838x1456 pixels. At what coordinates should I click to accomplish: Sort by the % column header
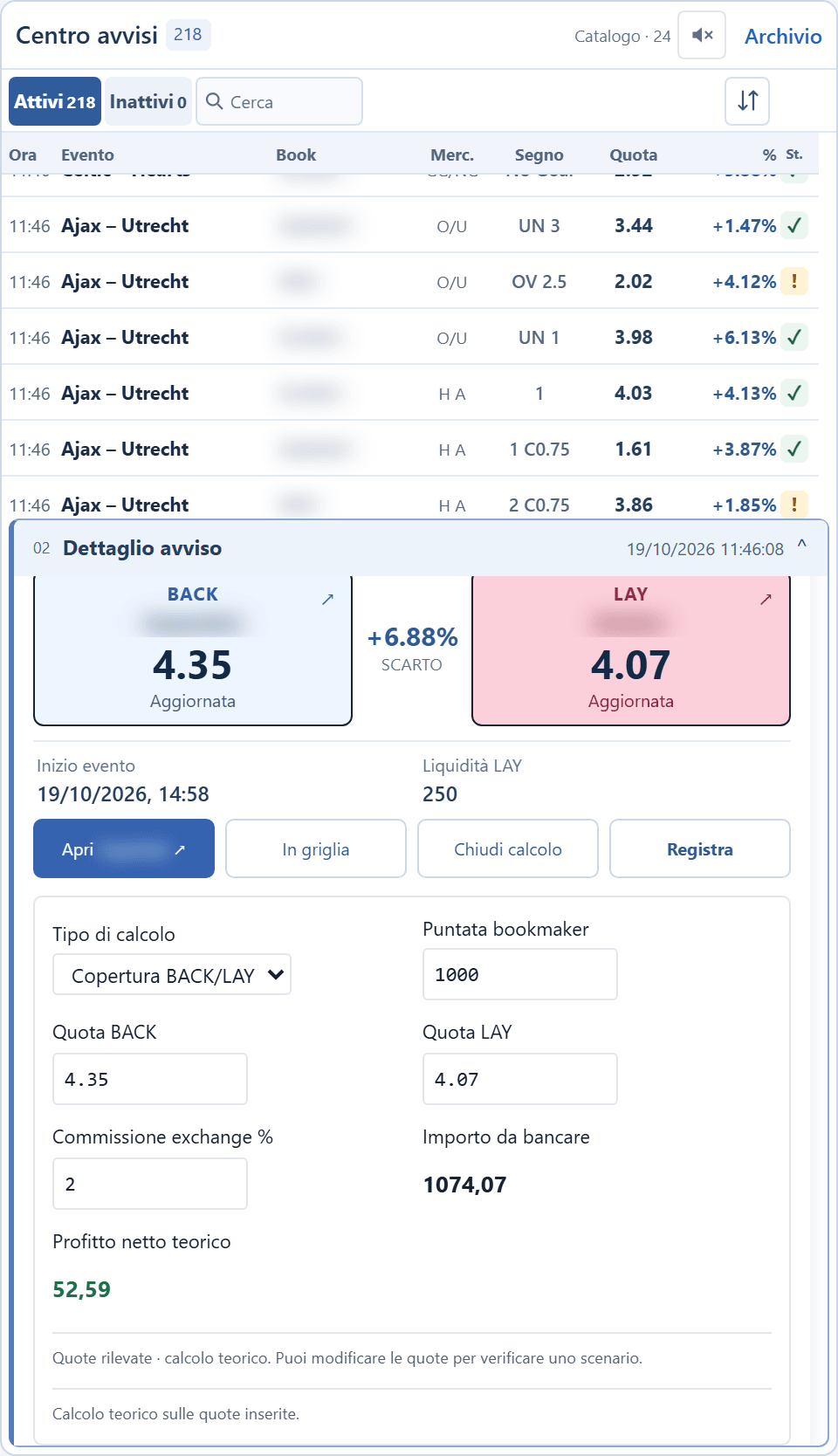[x=769, y=155]
